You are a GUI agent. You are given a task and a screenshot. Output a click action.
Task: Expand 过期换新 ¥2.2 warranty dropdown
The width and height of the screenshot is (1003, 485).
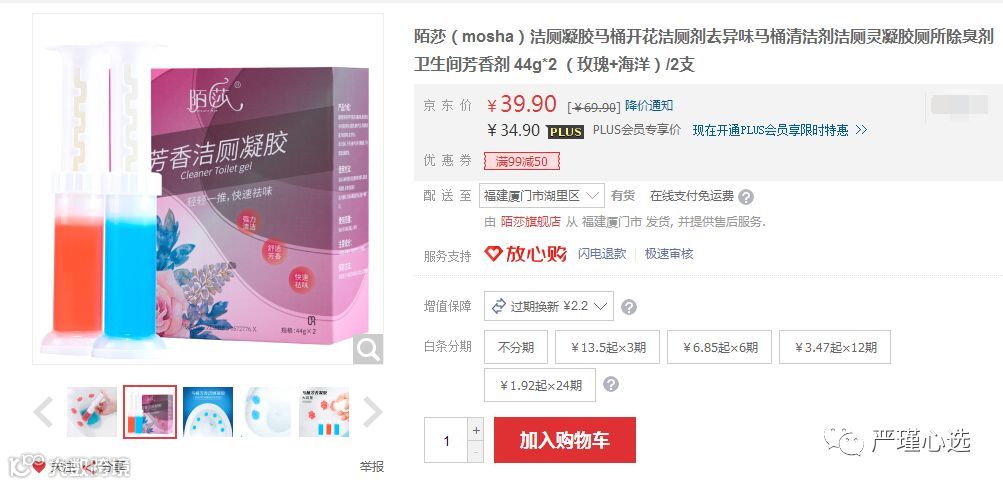pyautogui.click(x=548, y=306)
